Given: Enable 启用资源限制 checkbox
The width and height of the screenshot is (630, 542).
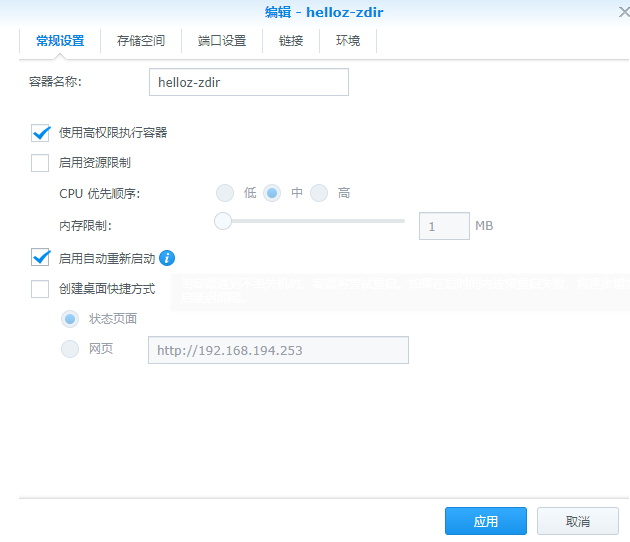Looking at the screenshot, I should (x=40, y=163).
